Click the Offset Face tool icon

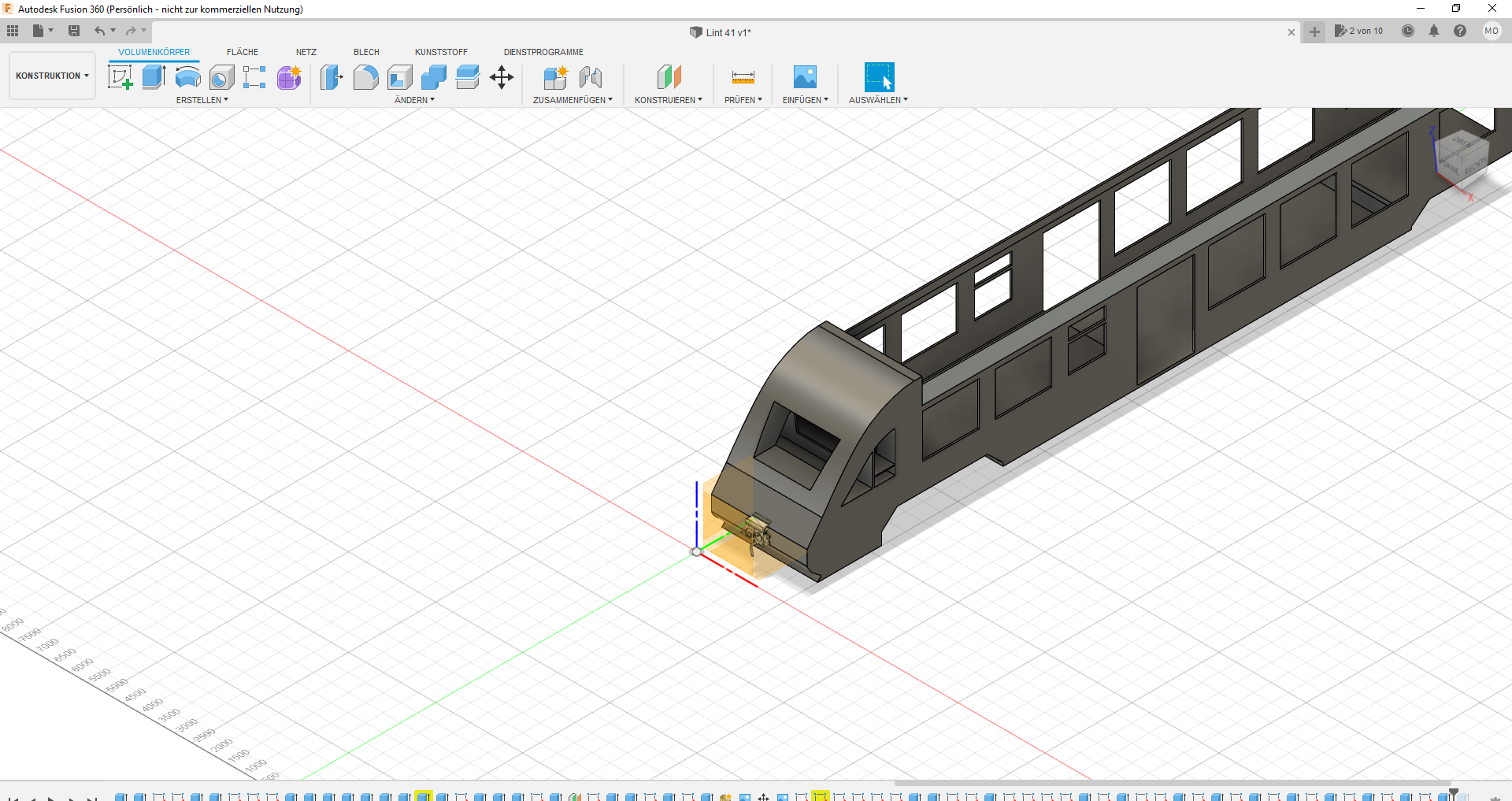467,77
